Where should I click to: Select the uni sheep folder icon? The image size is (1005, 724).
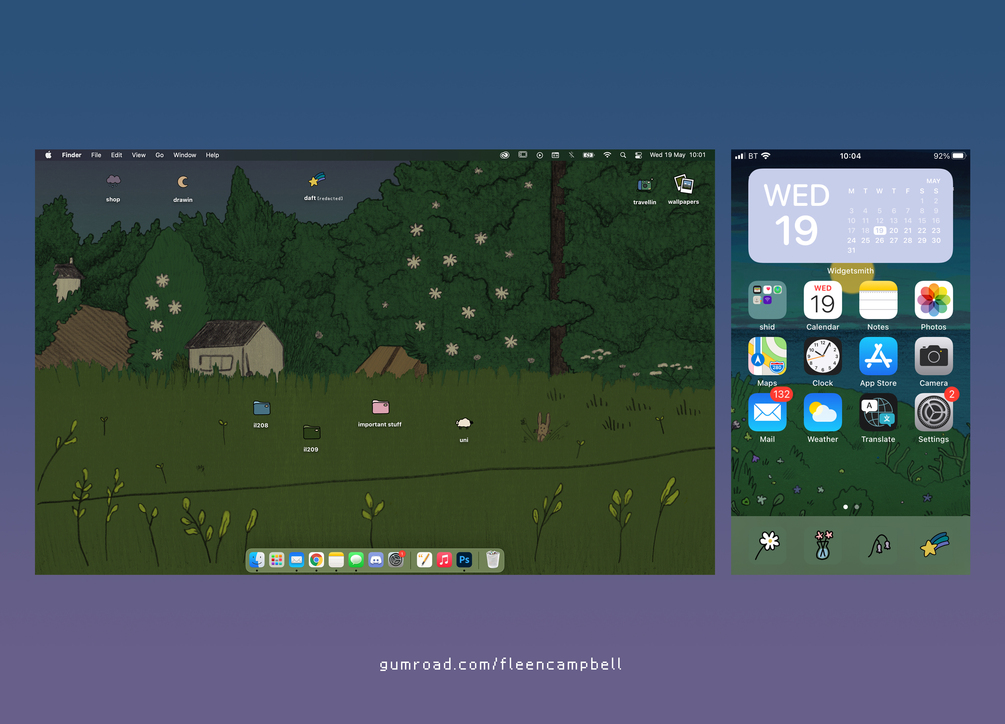click(463, 429)
